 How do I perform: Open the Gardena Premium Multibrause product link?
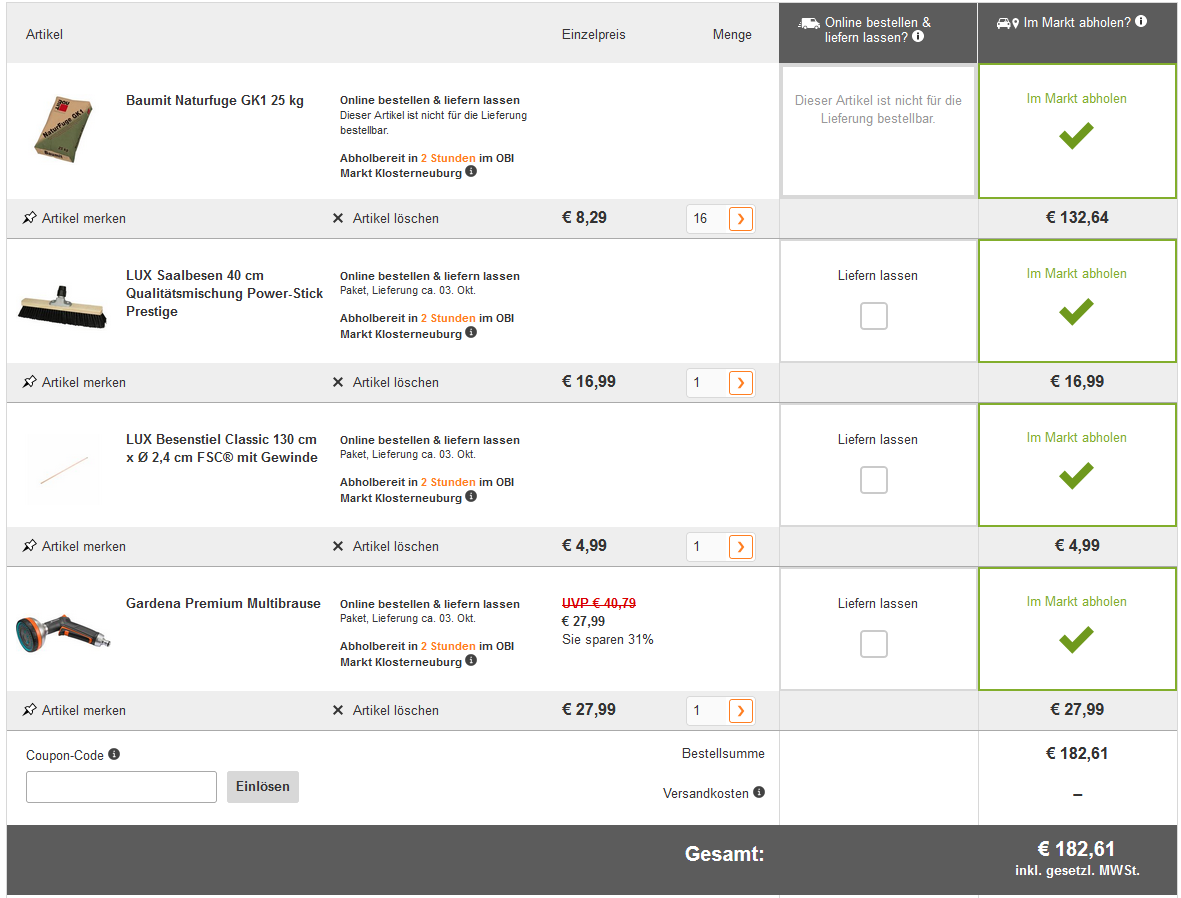pos(223,603)
